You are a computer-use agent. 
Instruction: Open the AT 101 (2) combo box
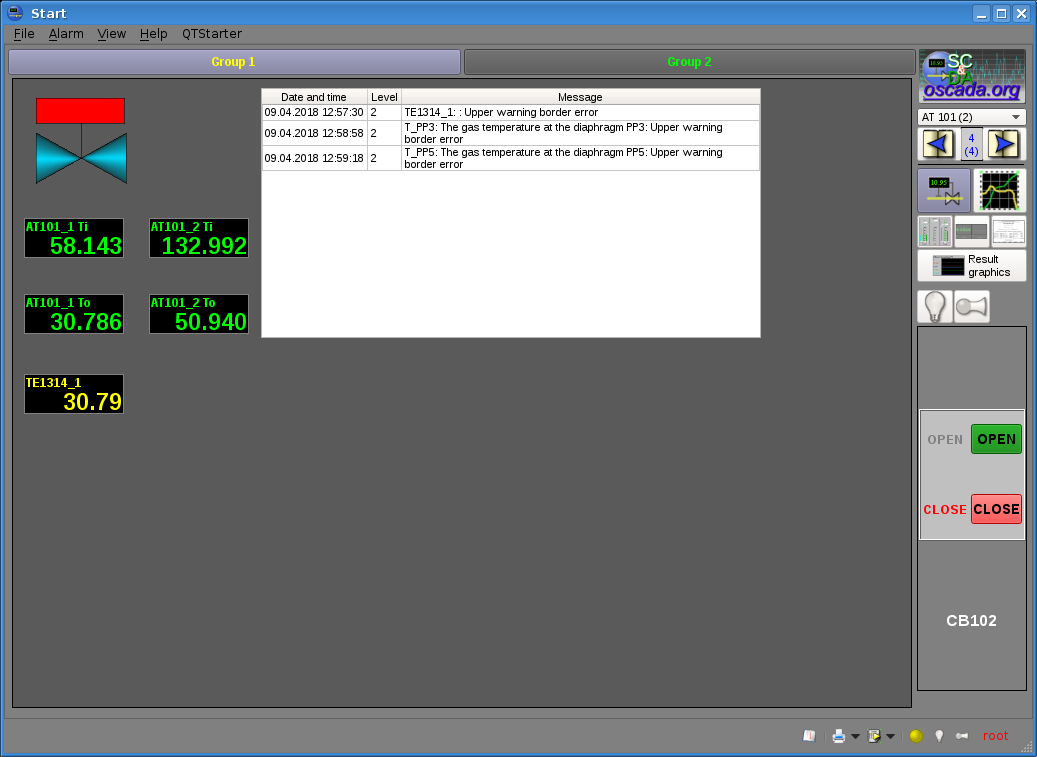972,117
